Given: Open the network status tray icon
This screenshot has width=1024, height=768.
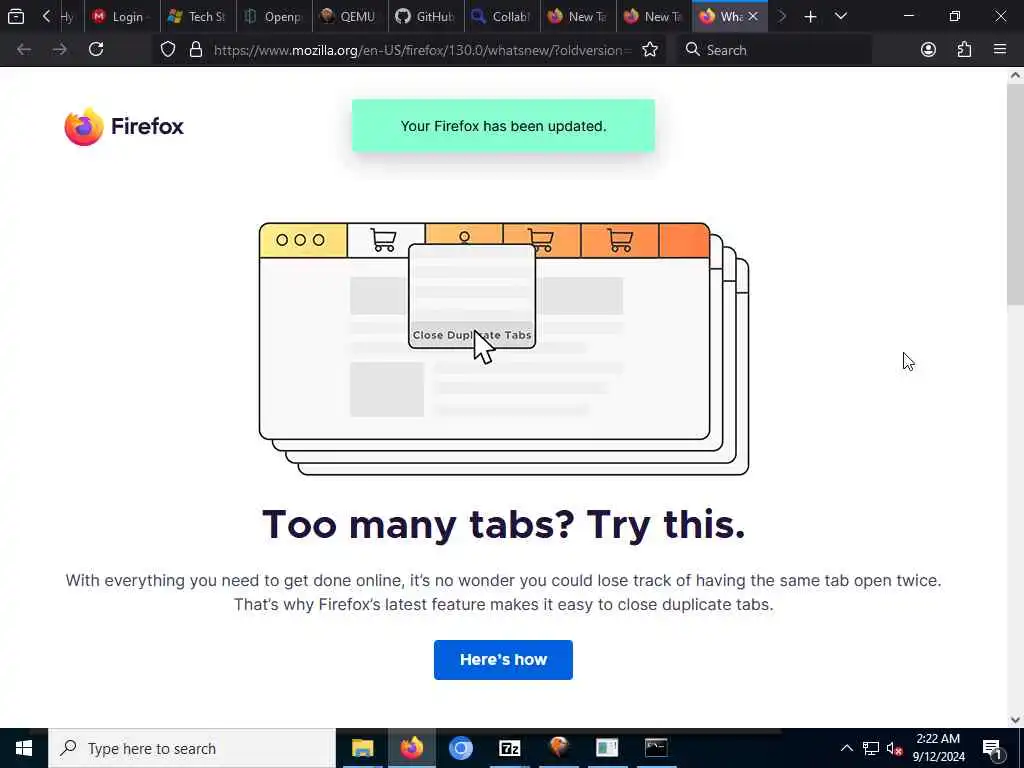Looking at the screenshot, I should (871, 748).
